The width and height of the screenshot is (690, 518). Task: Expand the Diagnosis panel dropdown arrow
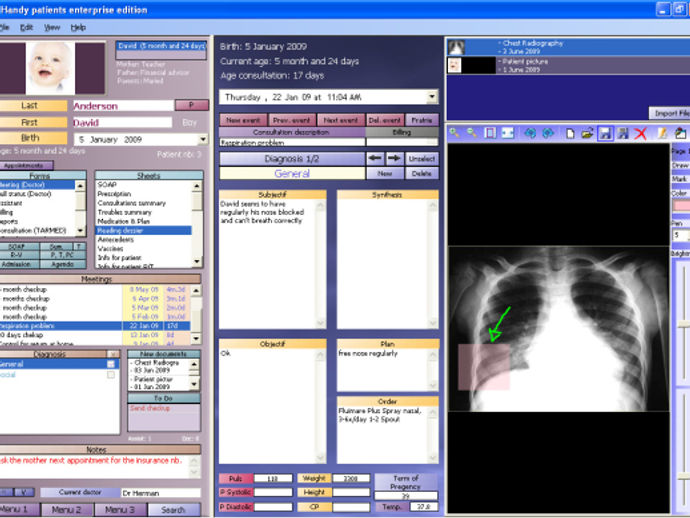(113, 354)
